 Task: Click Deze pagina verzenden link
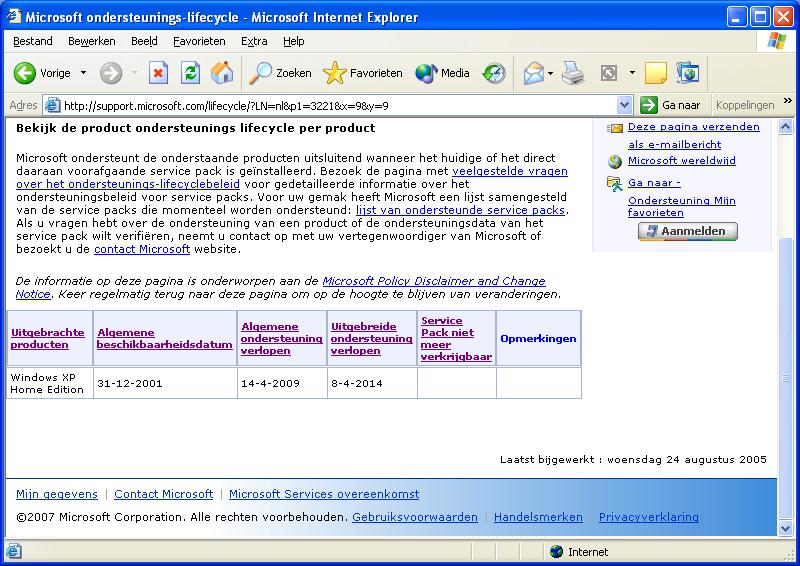coord(693,127)
